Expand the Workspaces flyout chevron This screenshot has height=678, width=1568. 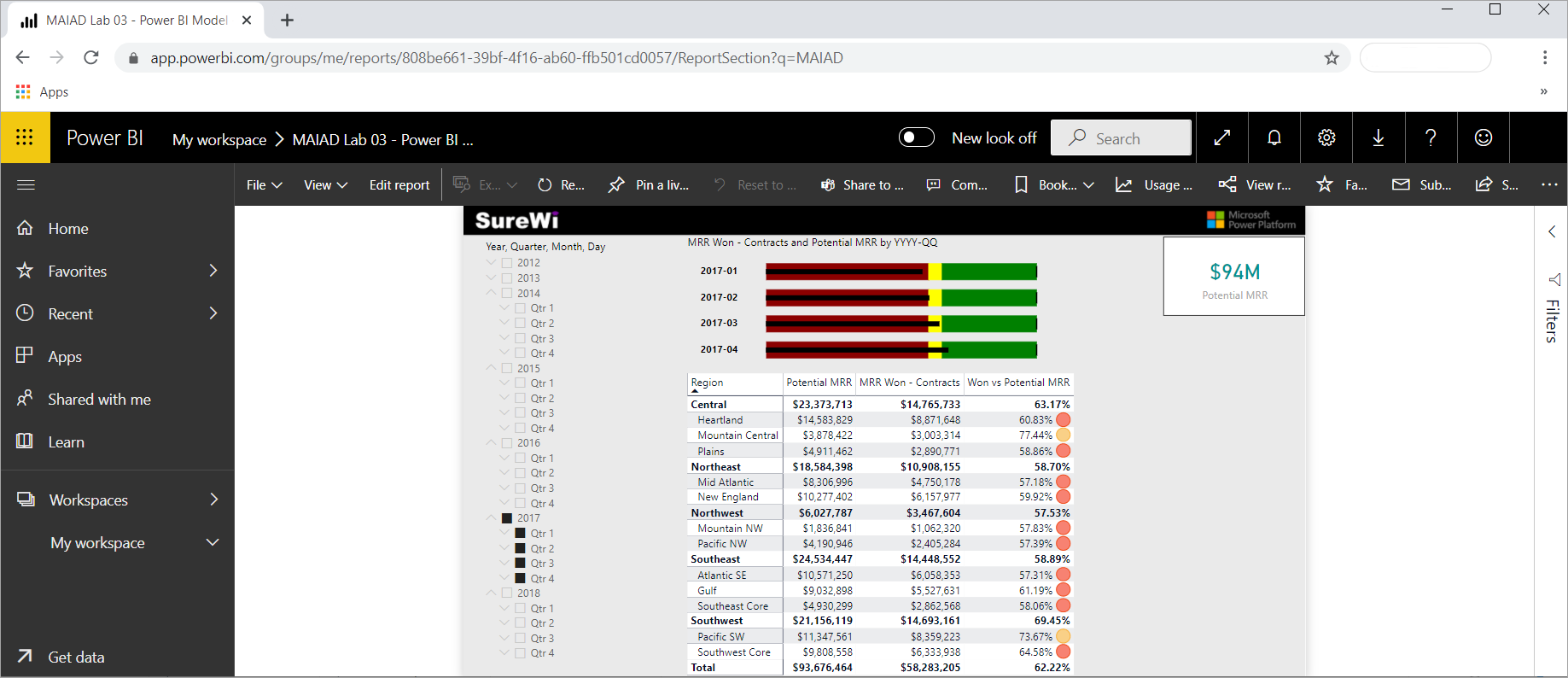tap(213, 500)
